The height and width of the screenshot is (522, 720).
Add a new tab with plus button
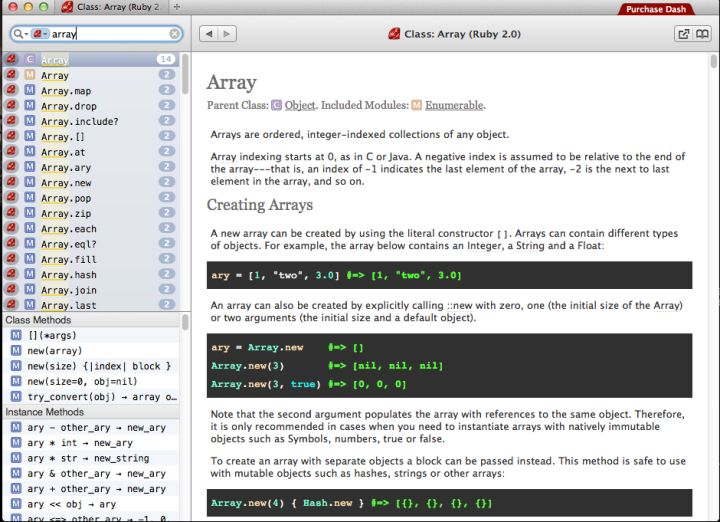pyautogui.click(x=177, y=7)
